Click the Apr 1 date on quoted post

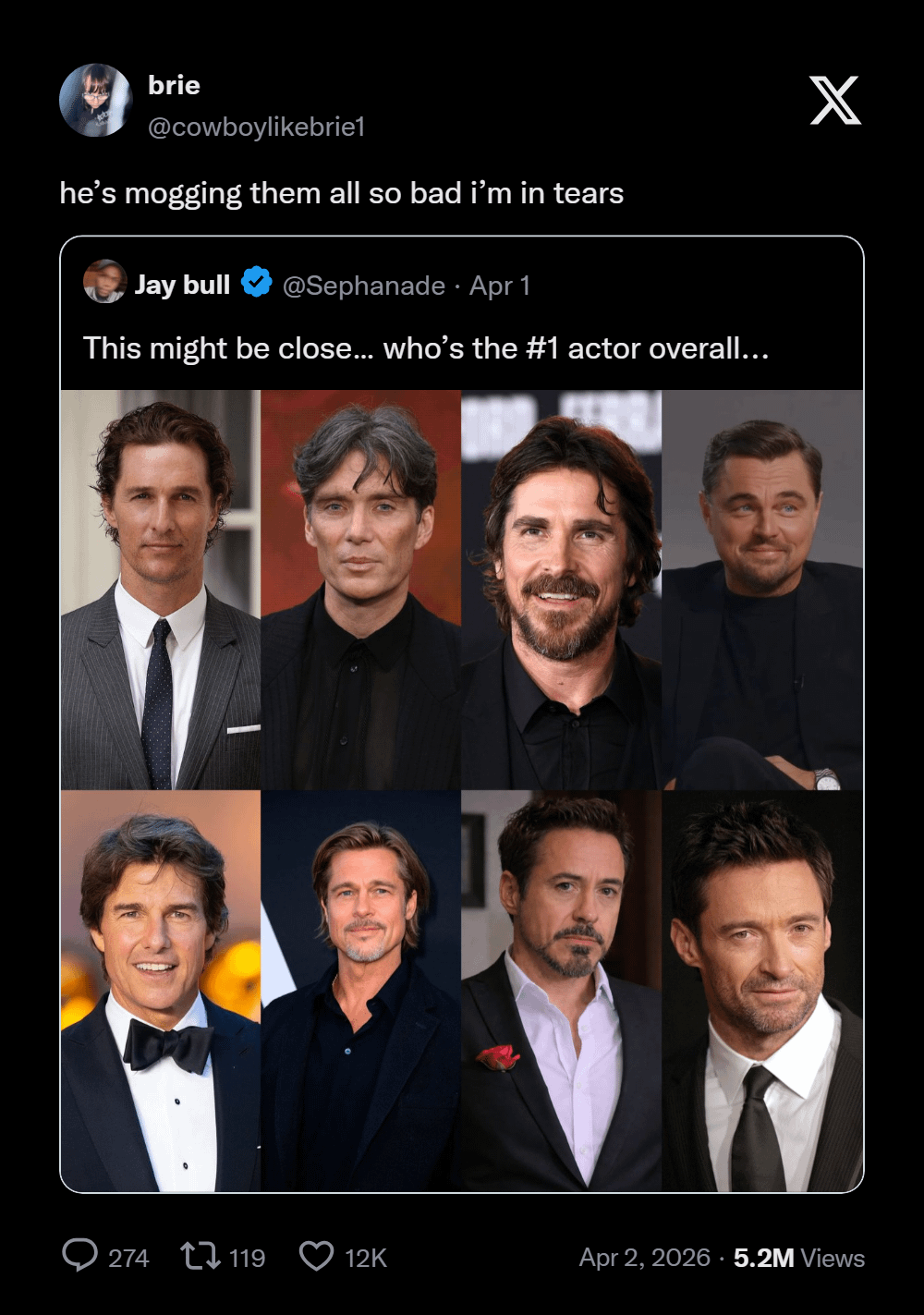coord(499,286)
